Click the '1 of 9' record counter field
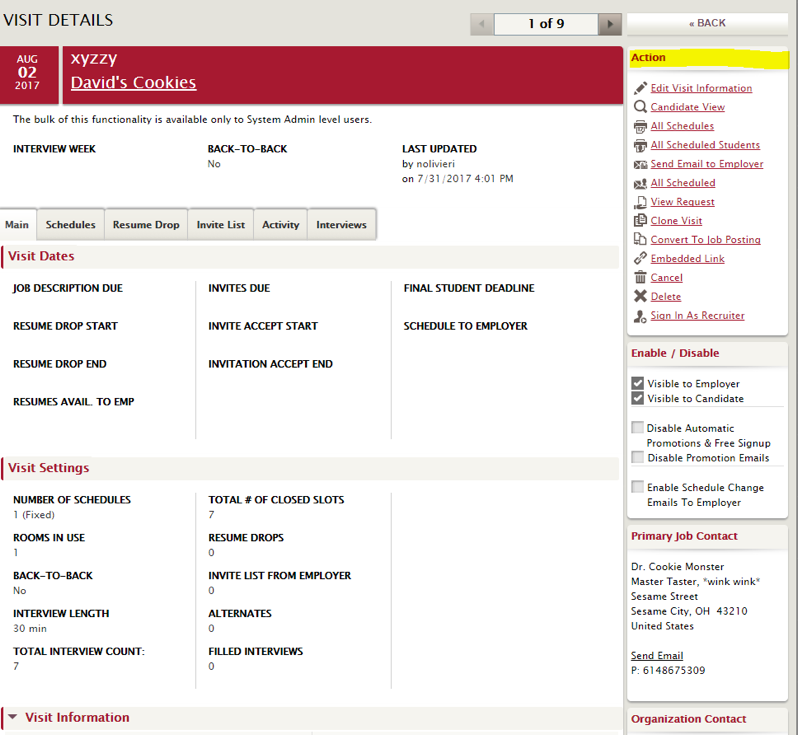The height and width of the screenshot is (735, 798). click(546, 24)
